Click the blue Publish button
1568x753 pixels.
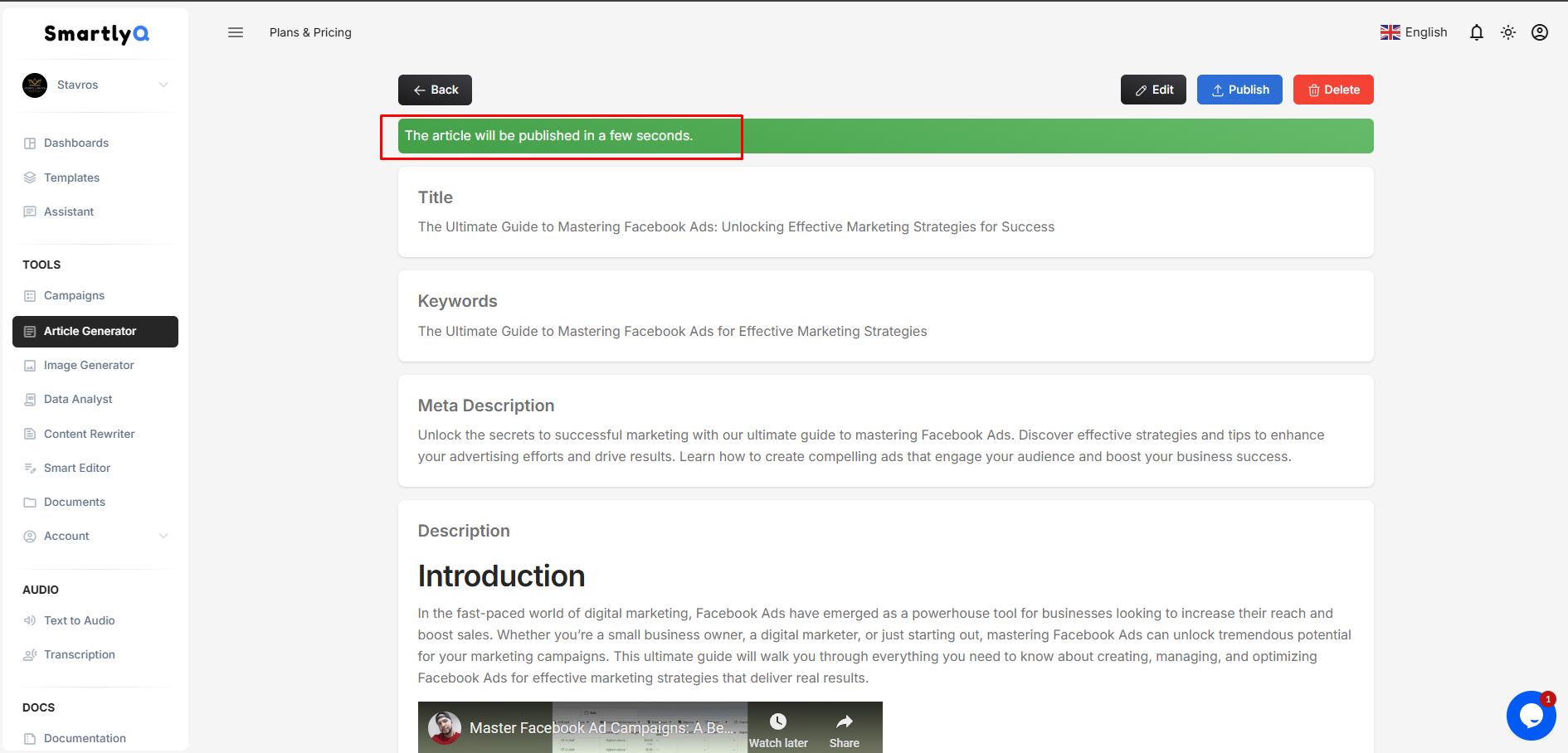point(1239,90)
